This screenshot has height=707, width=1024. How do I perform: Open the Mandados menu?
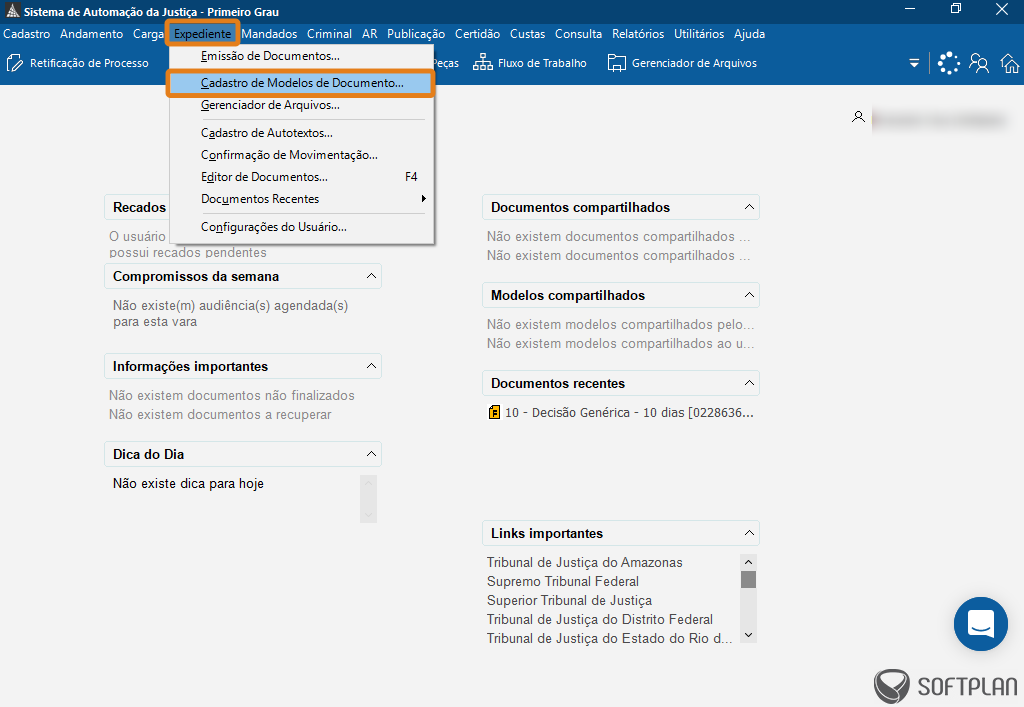pos(269,34)
